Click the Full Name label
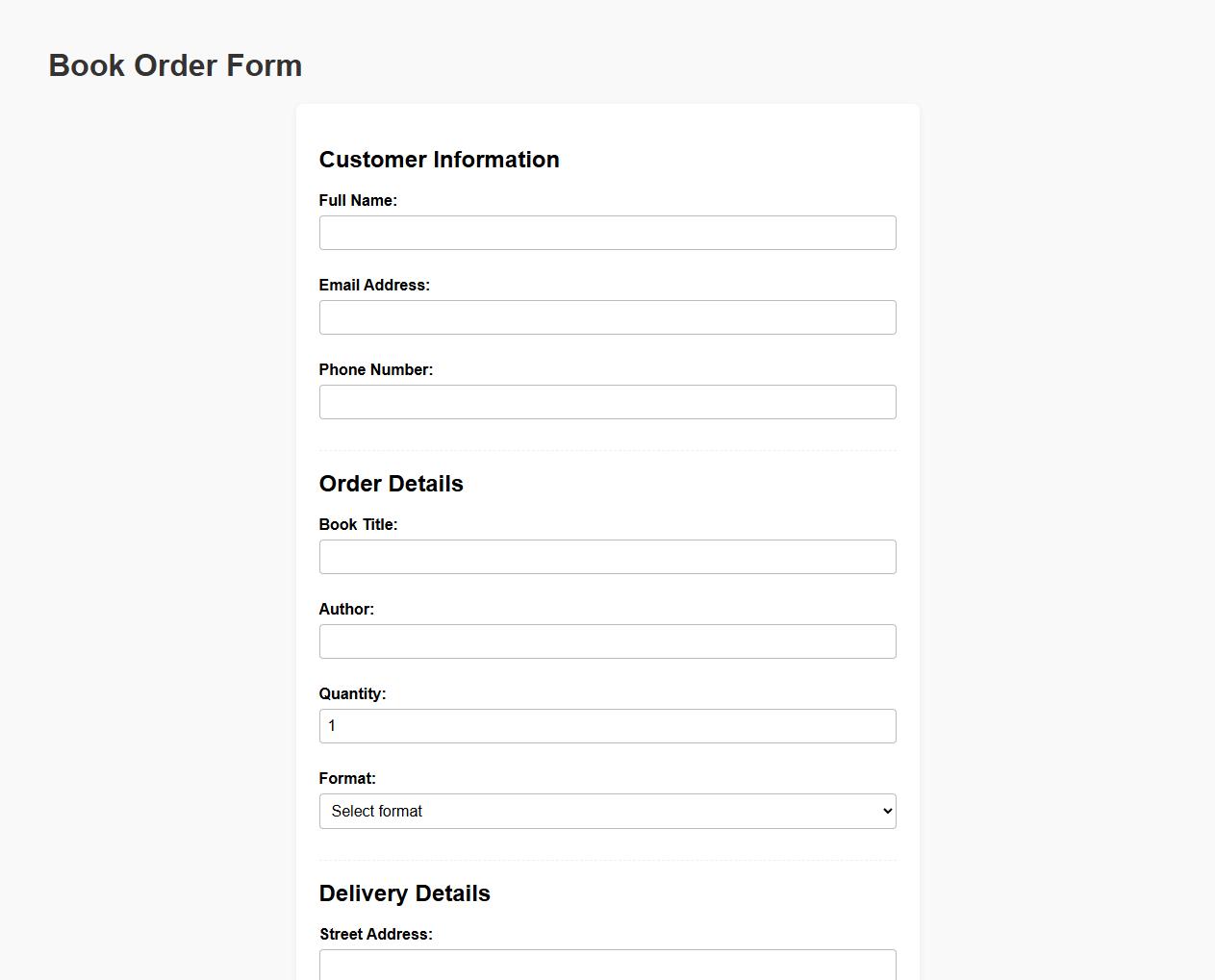 358,200
